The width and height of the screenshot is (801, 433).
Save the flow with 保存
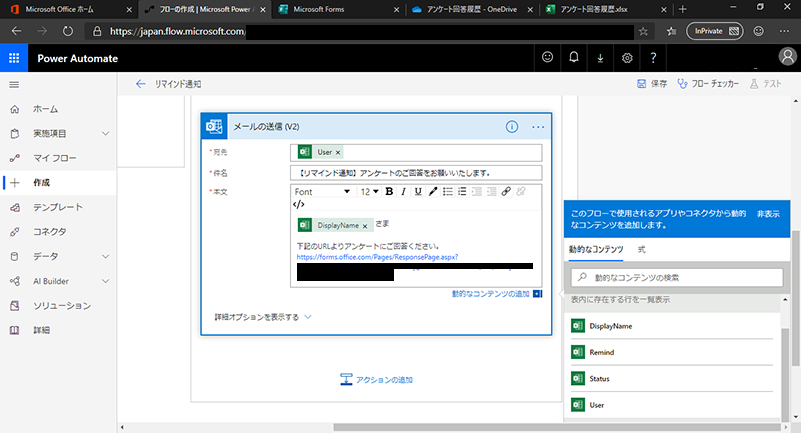pyautogui.click(x=652, y=84)
